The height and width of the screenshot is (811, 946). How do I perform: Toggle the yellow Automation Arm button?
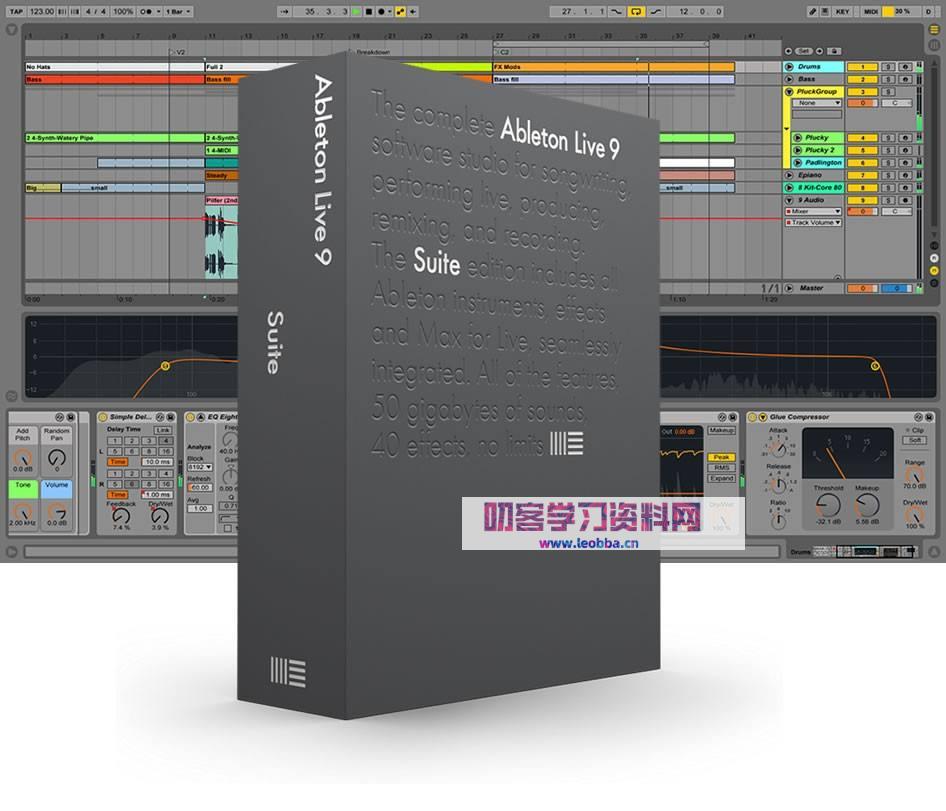point(401,11)
